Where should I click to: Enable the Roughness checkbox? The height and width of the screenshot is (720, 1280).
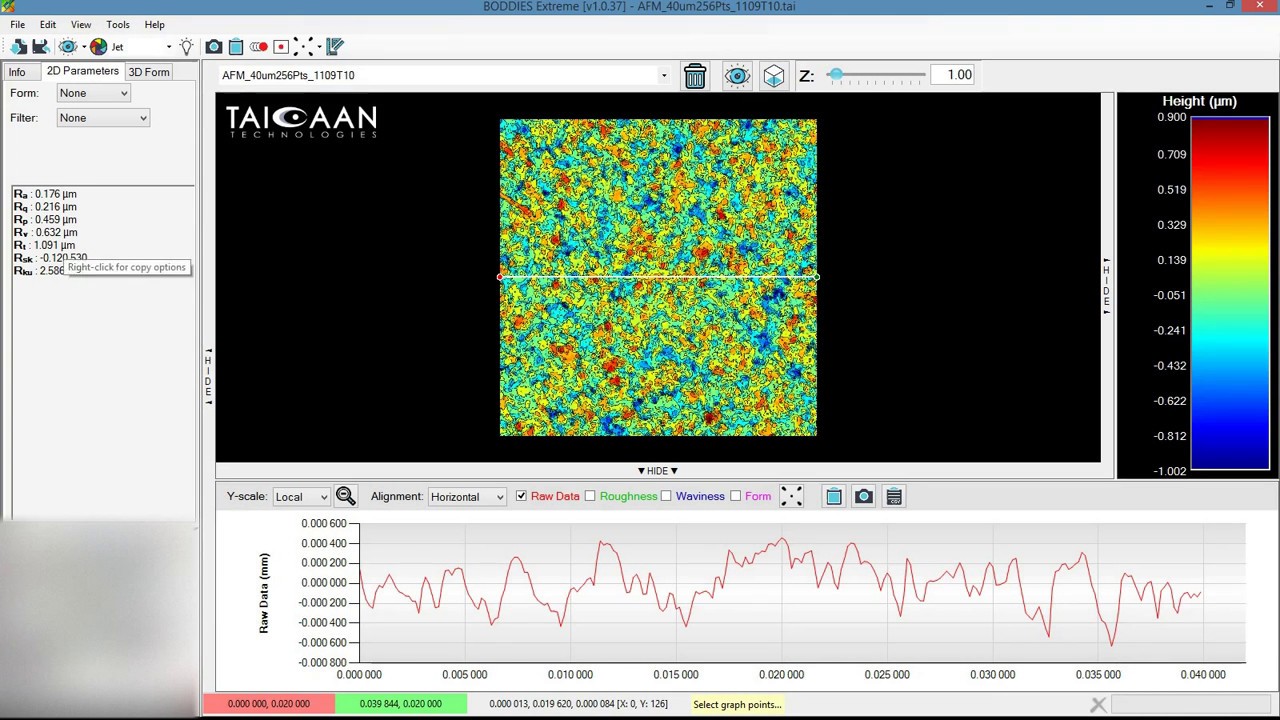click(x=590, y=496)
